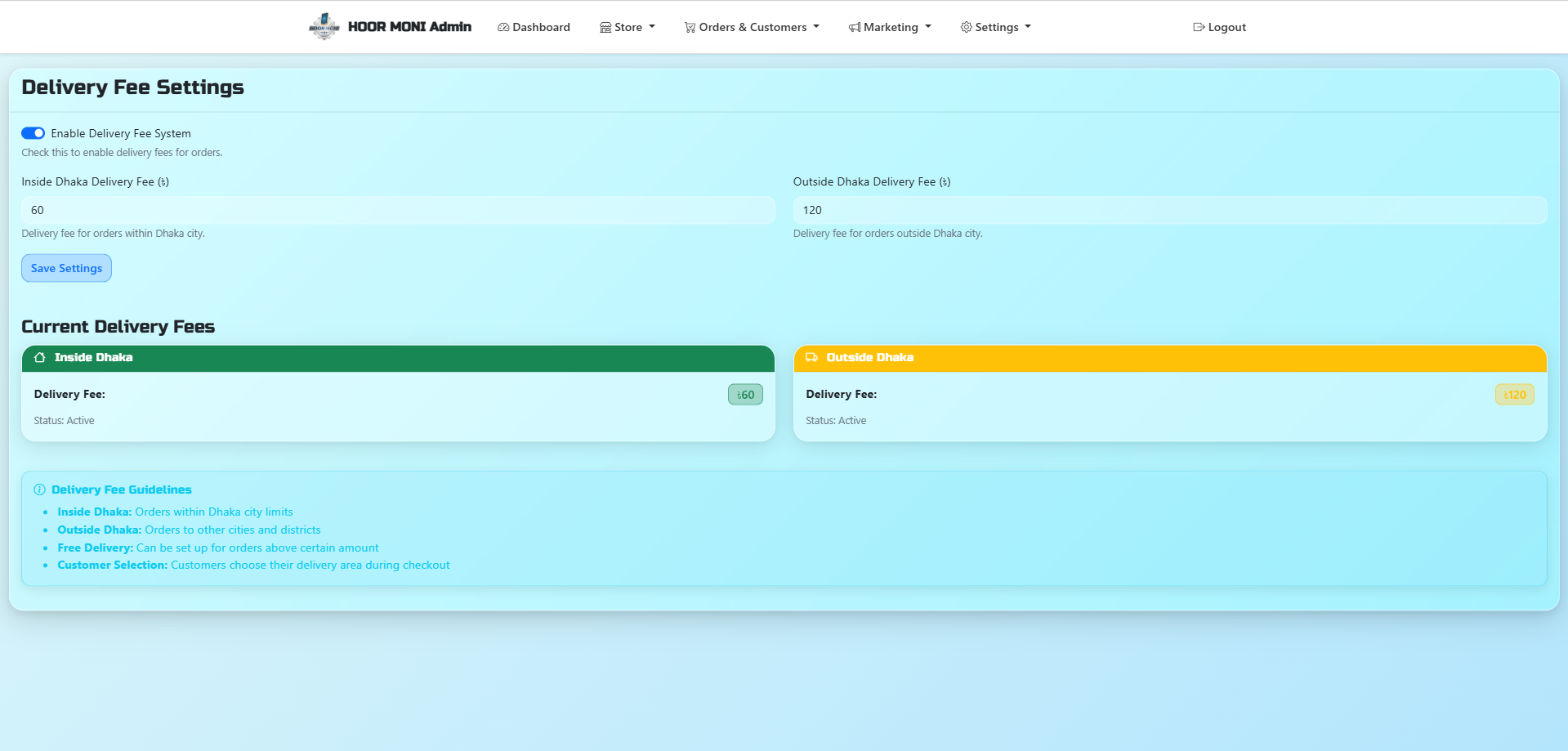Click the Logout arrow icon
The width and height of the screenshot is (1568, 751).
click(1199, 27)
